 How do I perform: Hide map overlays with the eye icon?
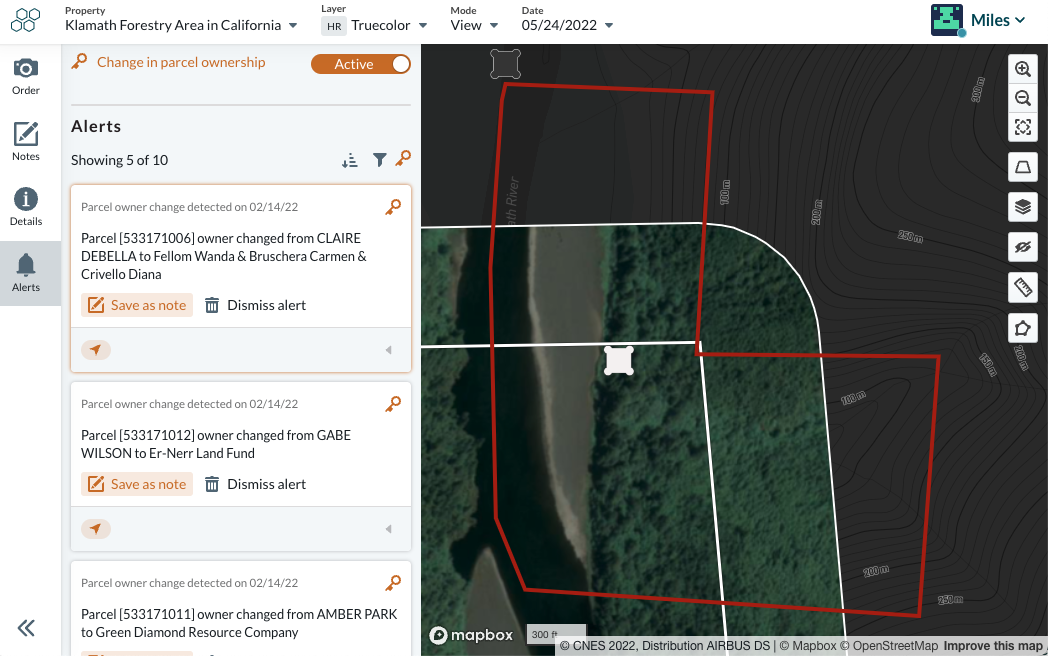point(1023,247)
